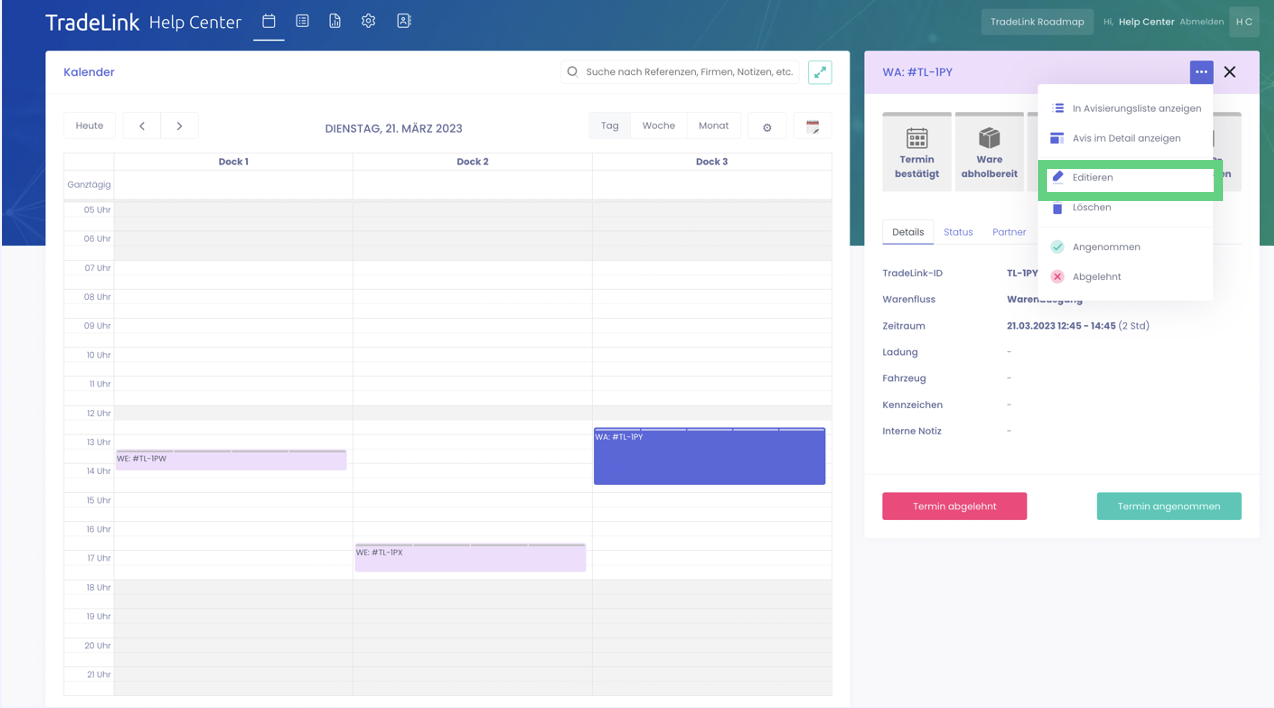
Task: Switch to the Status tab
Action: (957, 232)
